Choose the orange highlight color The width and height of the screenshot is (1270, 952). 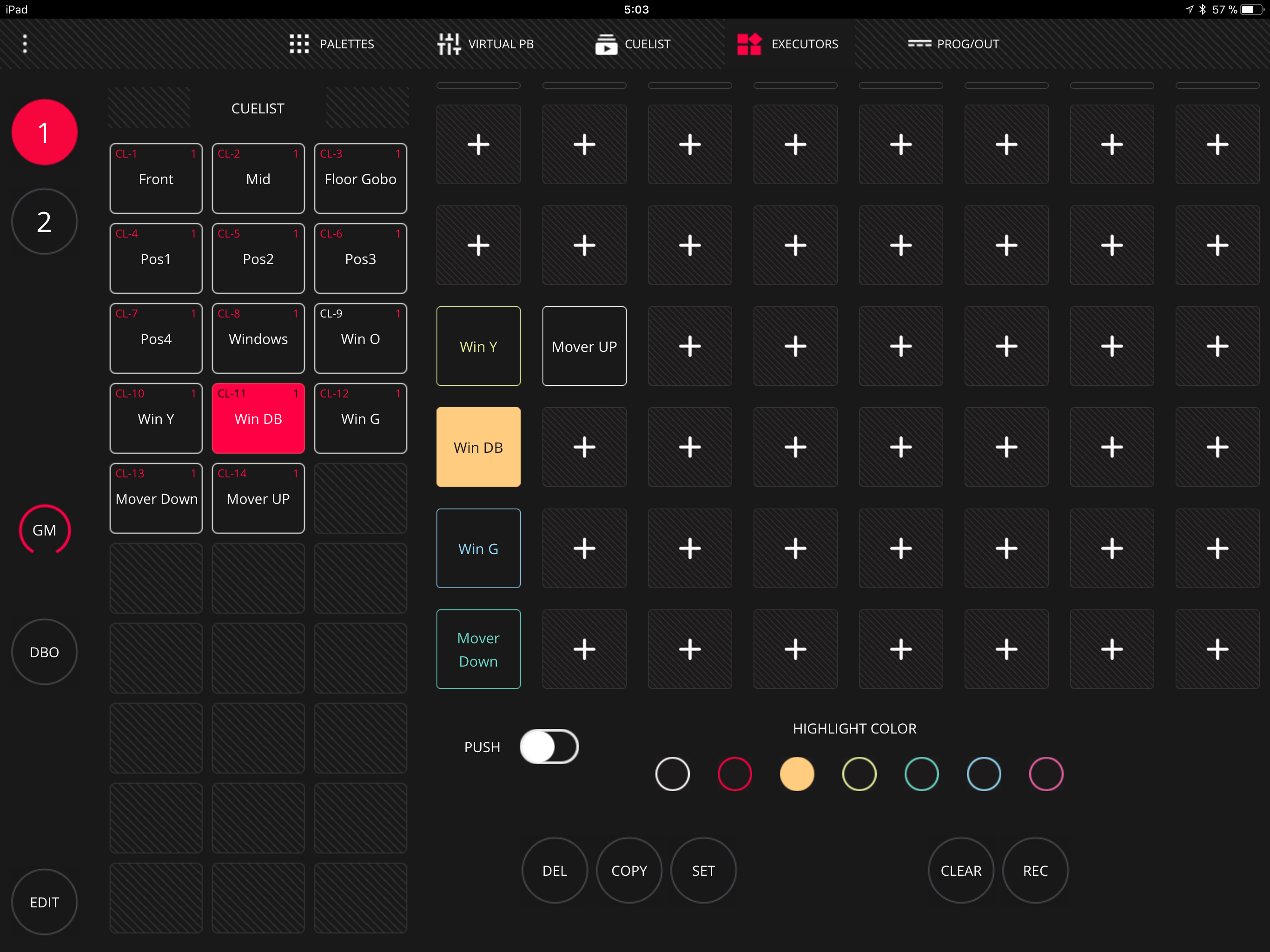tap(796, 773)
